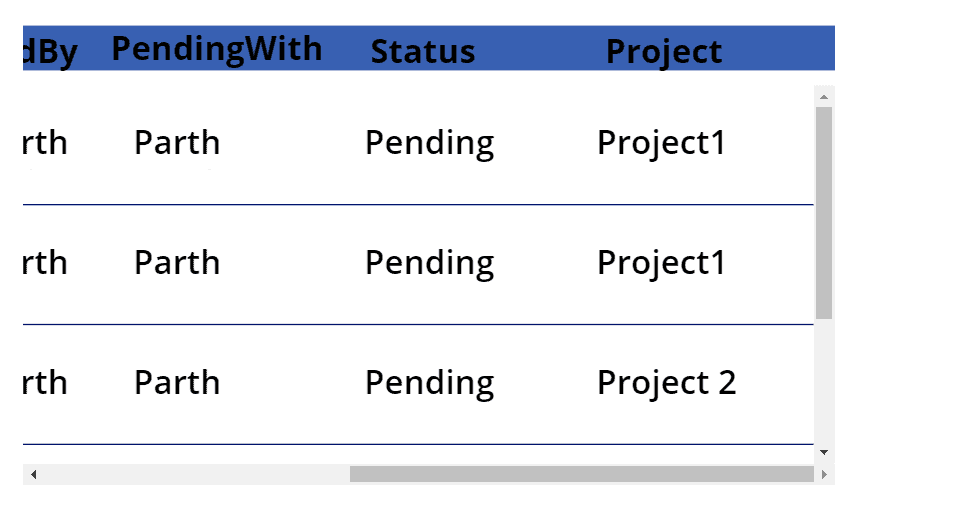Click the vertical scrollbar thumb
The width and height of the screenshot is (968, 529).
tap(824, 212)
